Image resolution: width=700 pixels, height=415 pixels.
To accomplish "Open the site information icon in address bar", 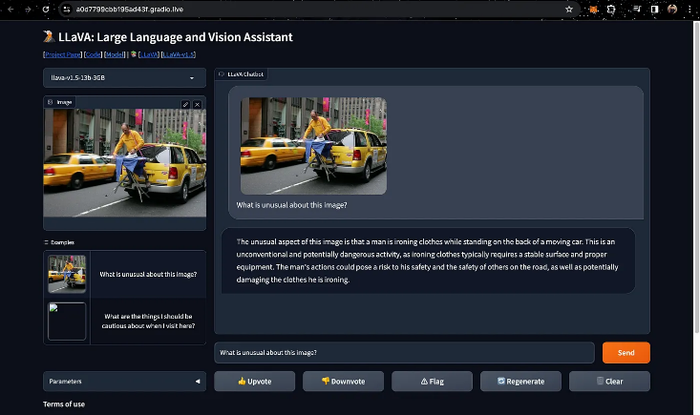I will (x=67, y=9).
